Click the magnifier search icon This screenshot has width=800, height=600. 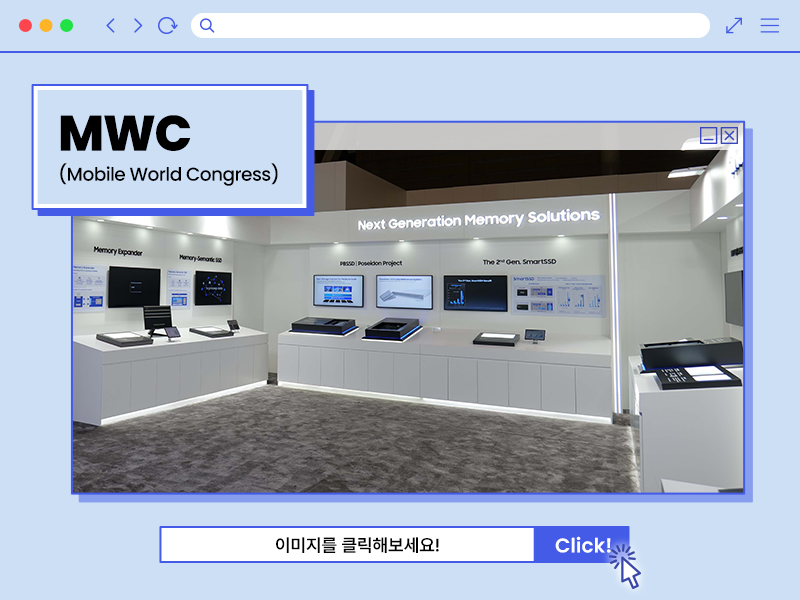pos(207,26)
